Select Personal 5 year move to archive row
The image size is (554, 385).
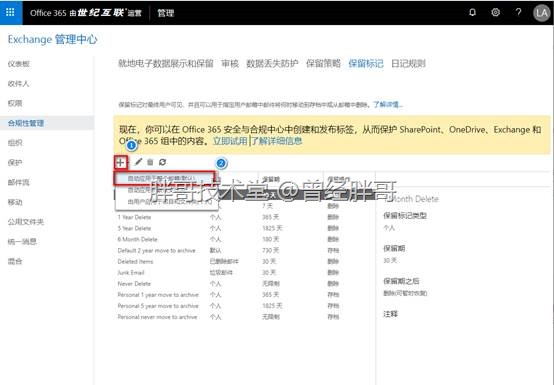pyautogui.click(x=244, y=306)
